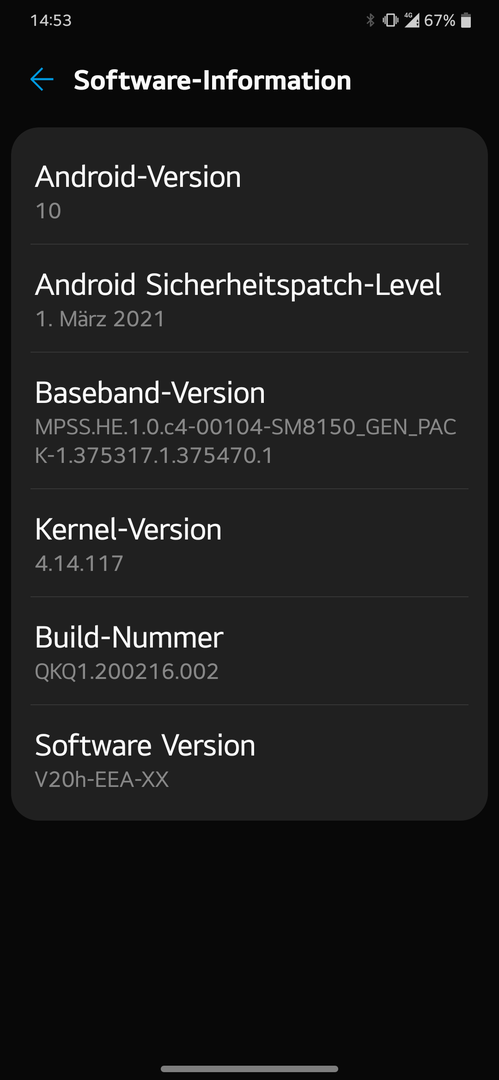499x1080 pixels.
Task: Tap the Bluetooth status icon
Action: click(370, 21)
